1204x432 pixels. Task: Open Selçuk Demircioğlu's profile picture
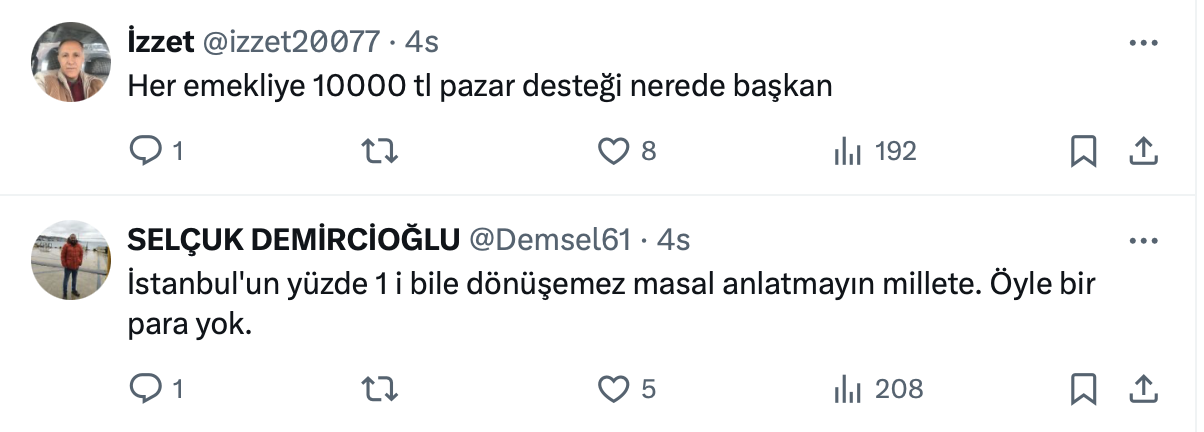pos(71,260)
